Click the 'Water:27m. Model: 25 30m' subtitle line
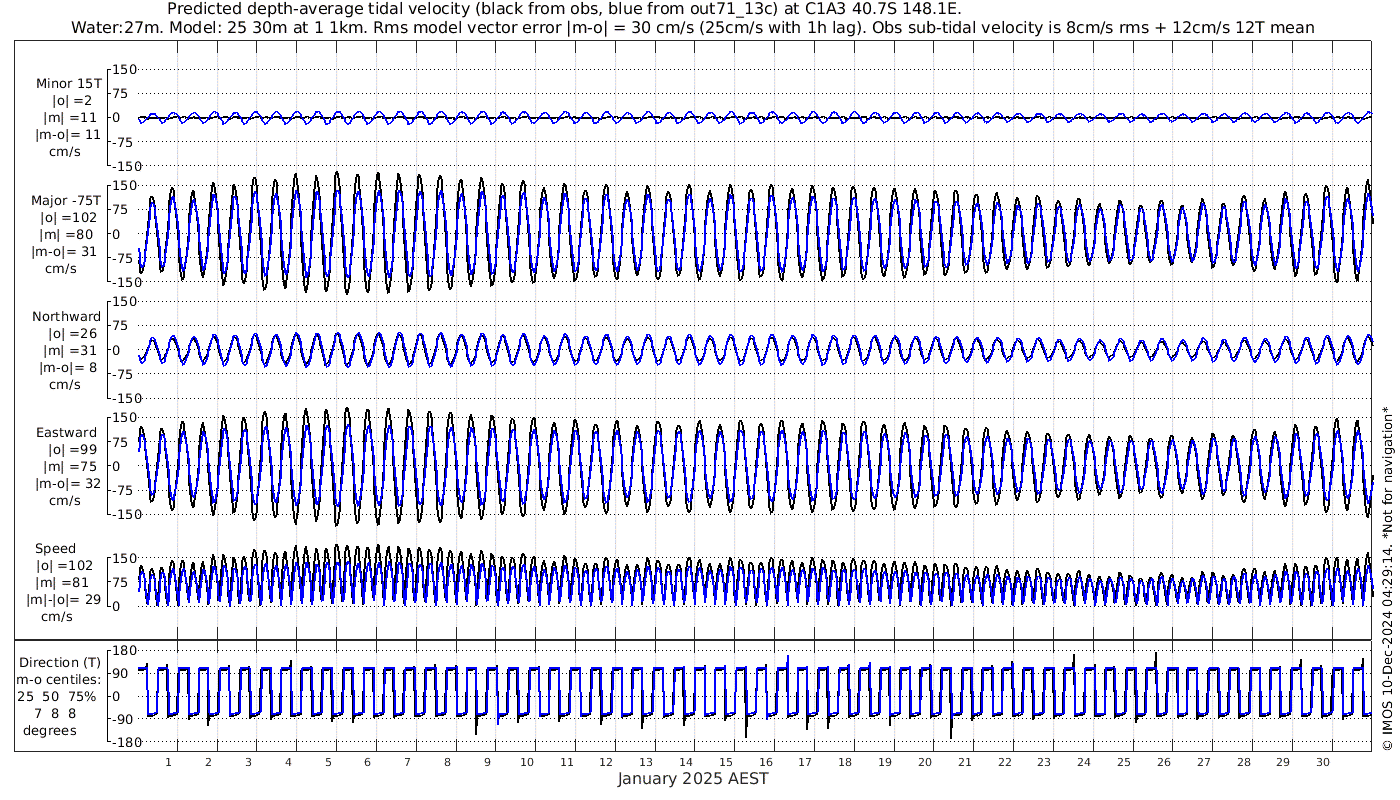This screenshot has width=1400, height=800. coord(693,27)
